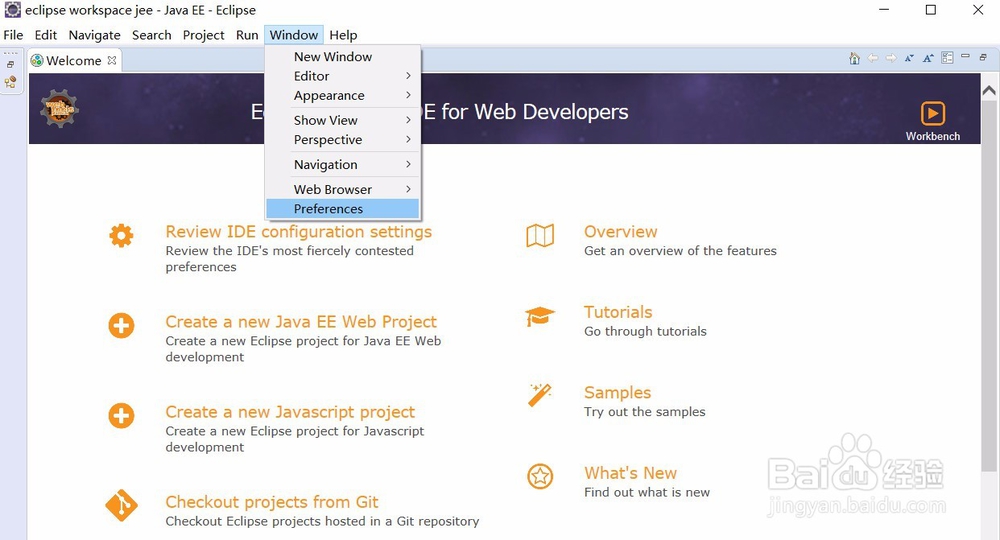Click the Workbench label
The image size is (1000, 540).
pos(932,136)
